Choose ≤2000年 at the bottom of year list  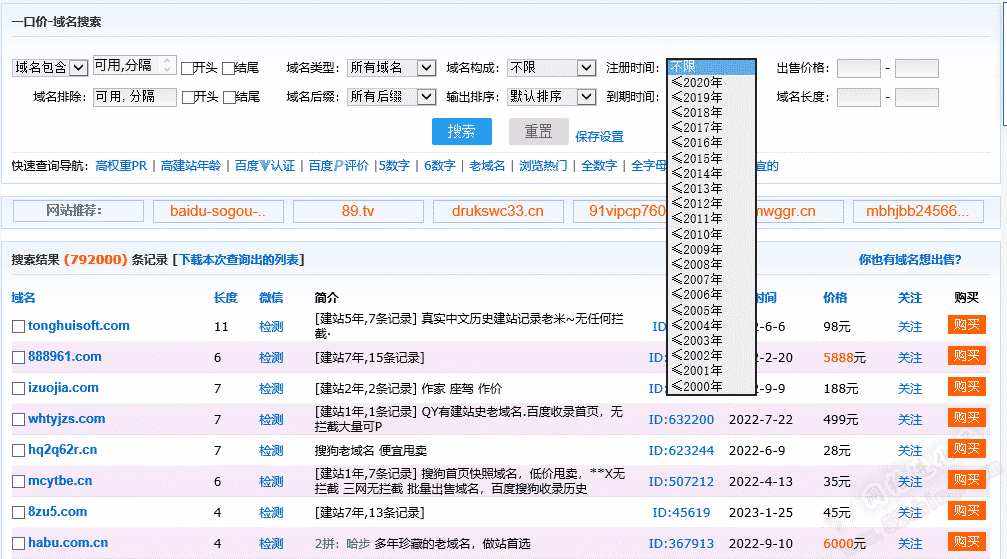coord(712,387)
